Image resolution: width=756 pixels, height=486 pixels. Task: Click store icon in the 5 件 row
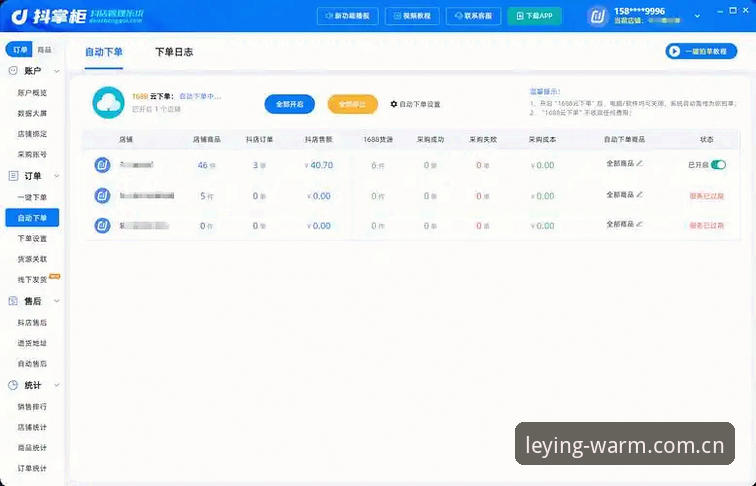coord(102,196)
